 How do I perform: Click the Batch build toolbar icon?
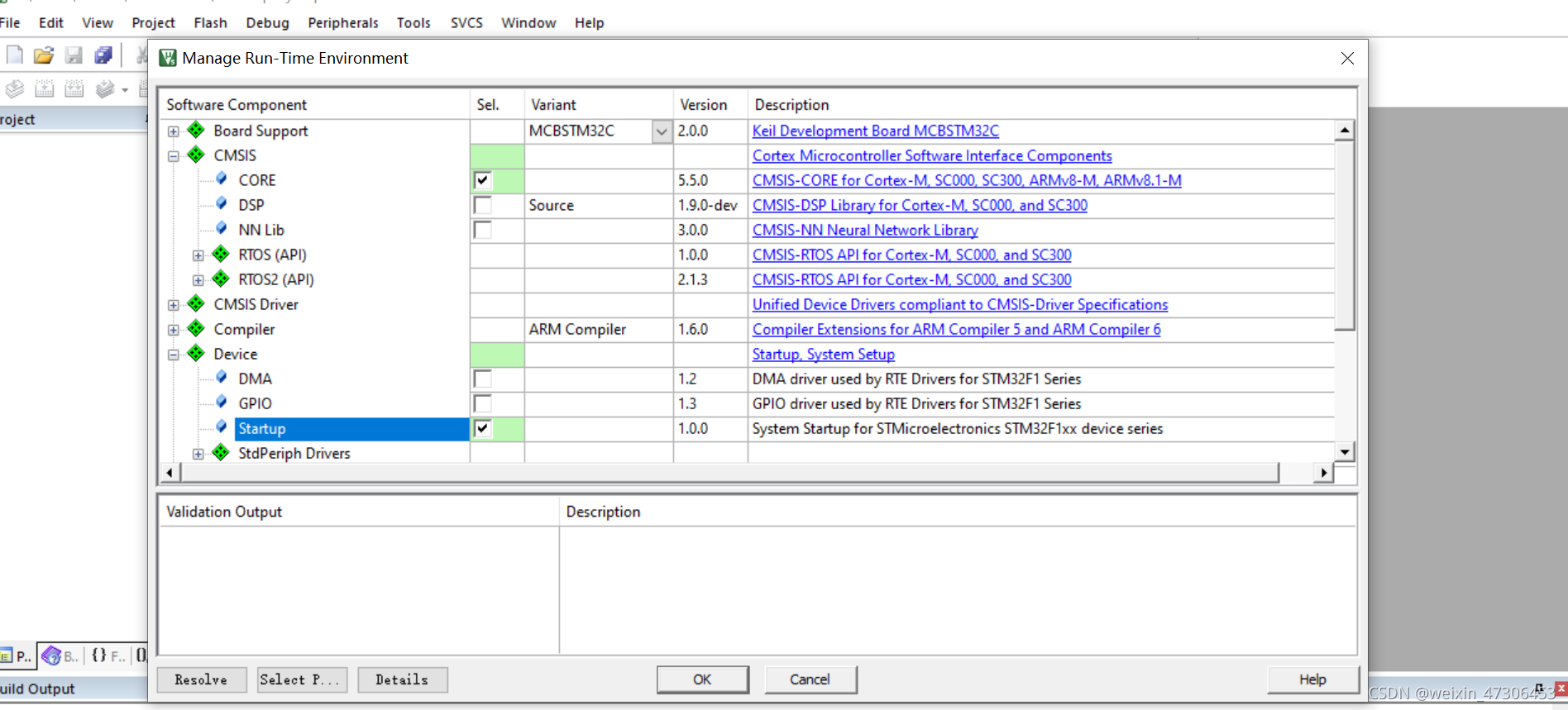tap(105, 88)
